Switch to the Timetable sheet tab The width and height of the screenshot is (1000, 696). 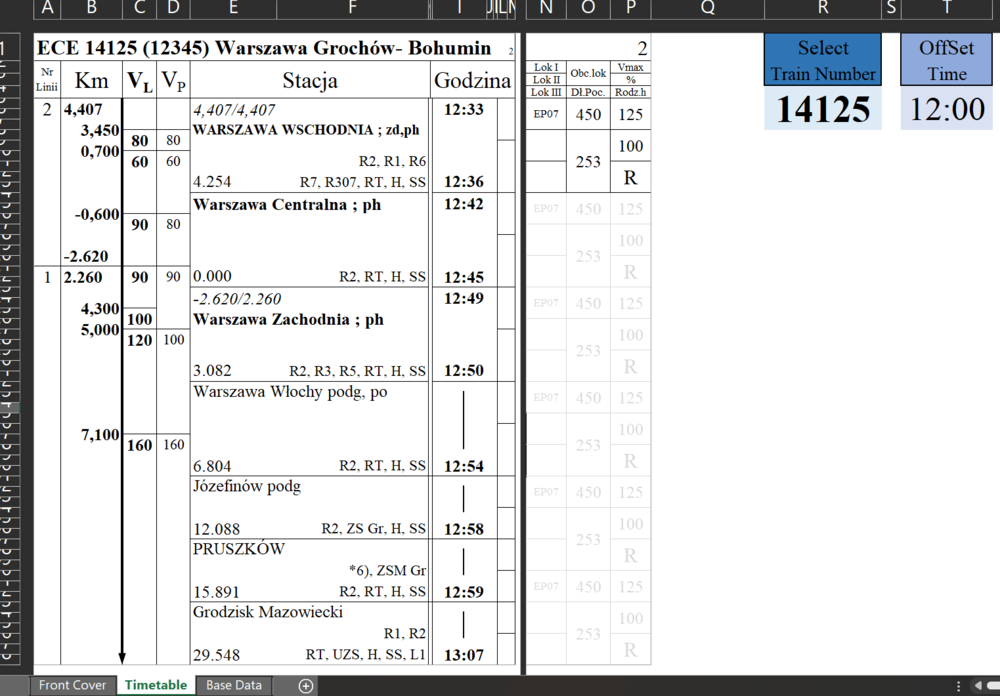(156, 685)
